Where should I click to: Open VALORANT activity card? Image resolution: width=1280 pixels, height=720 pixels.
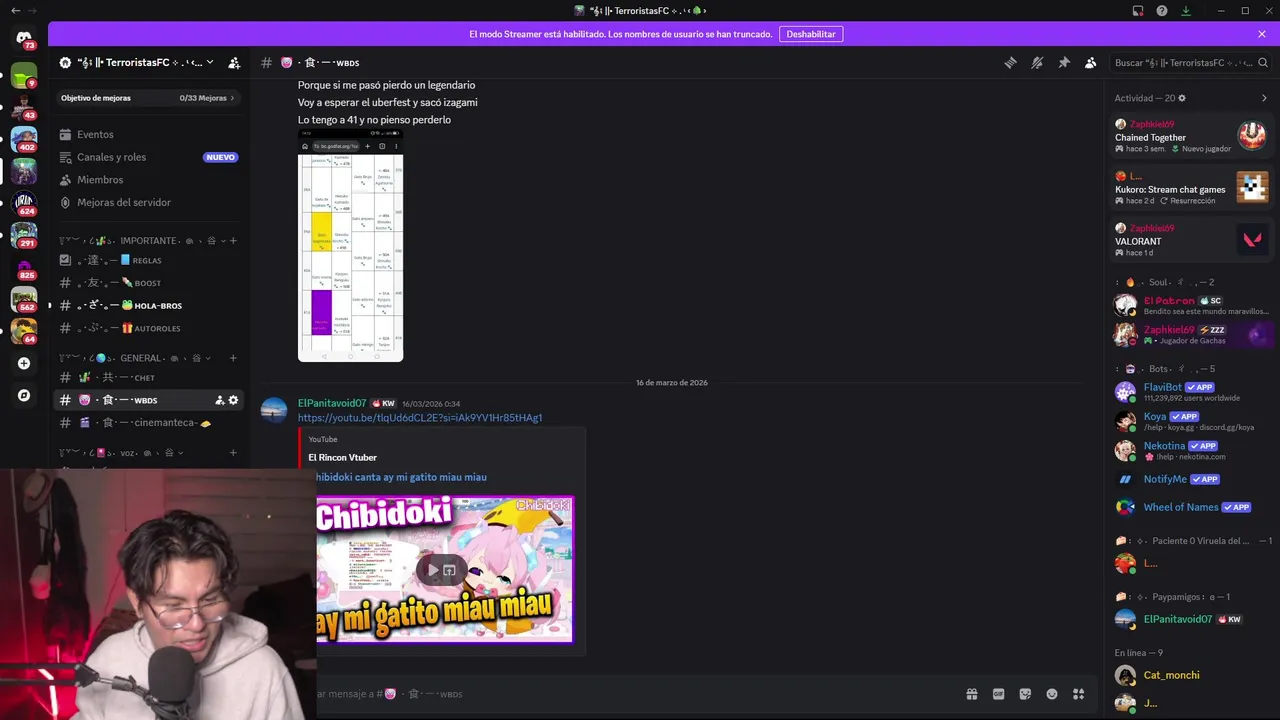click(x=1191, y=240)
